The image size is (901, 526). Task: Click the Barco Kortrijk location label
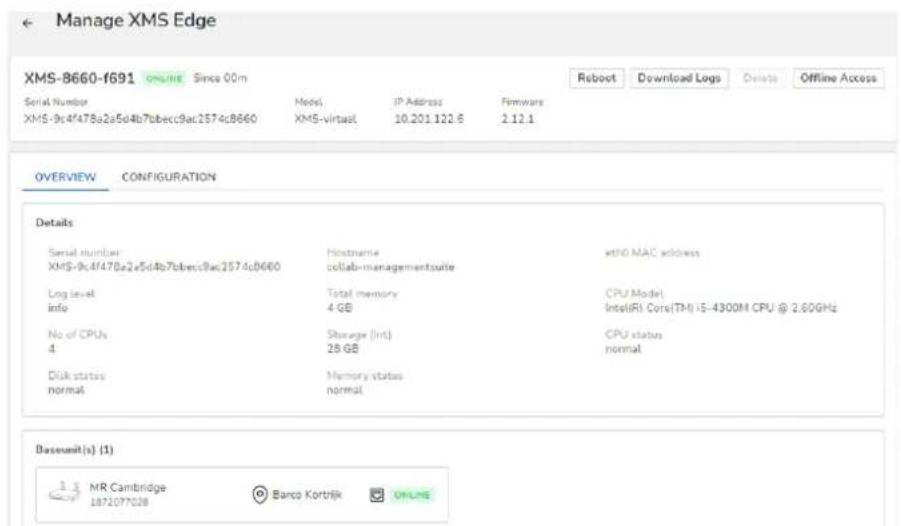click(307, 494)
